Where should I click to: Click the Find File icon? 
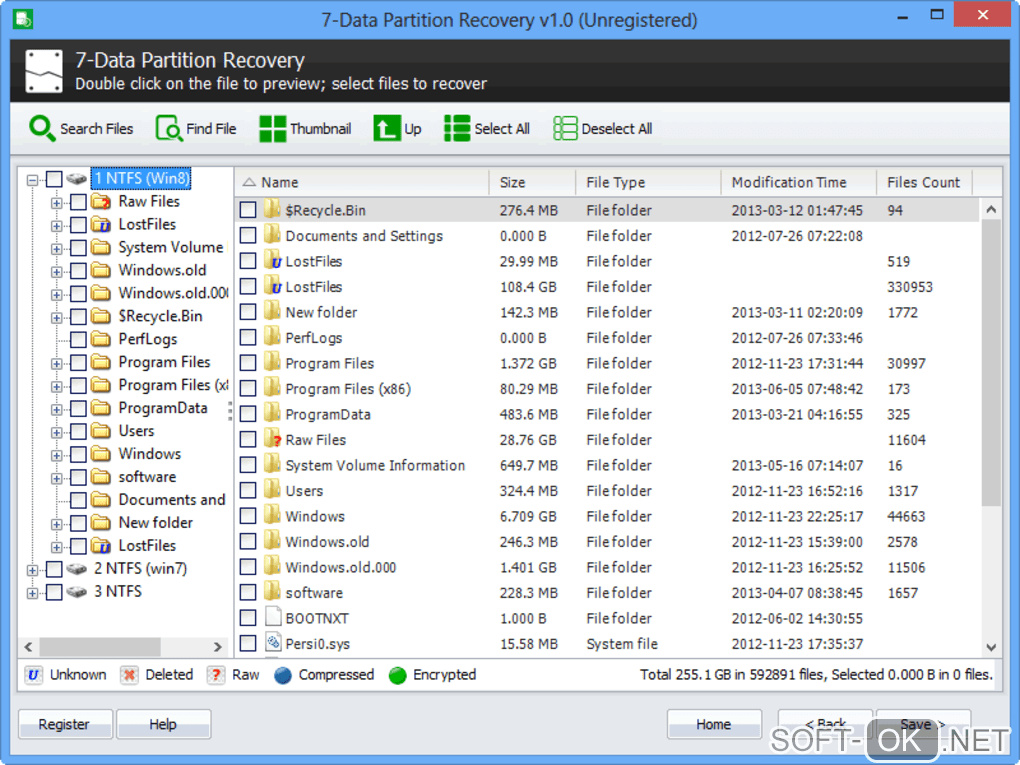click(x=168, y=128)
